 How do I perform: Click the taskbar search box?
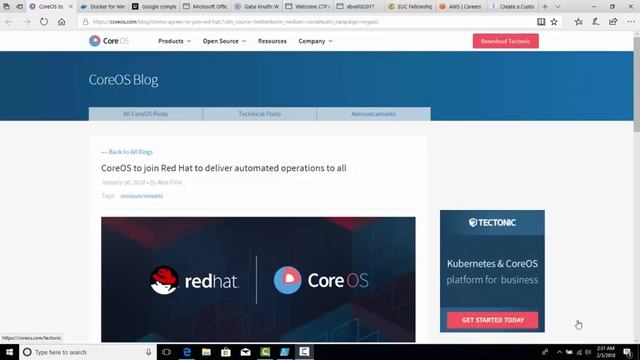tap(88, 352)
